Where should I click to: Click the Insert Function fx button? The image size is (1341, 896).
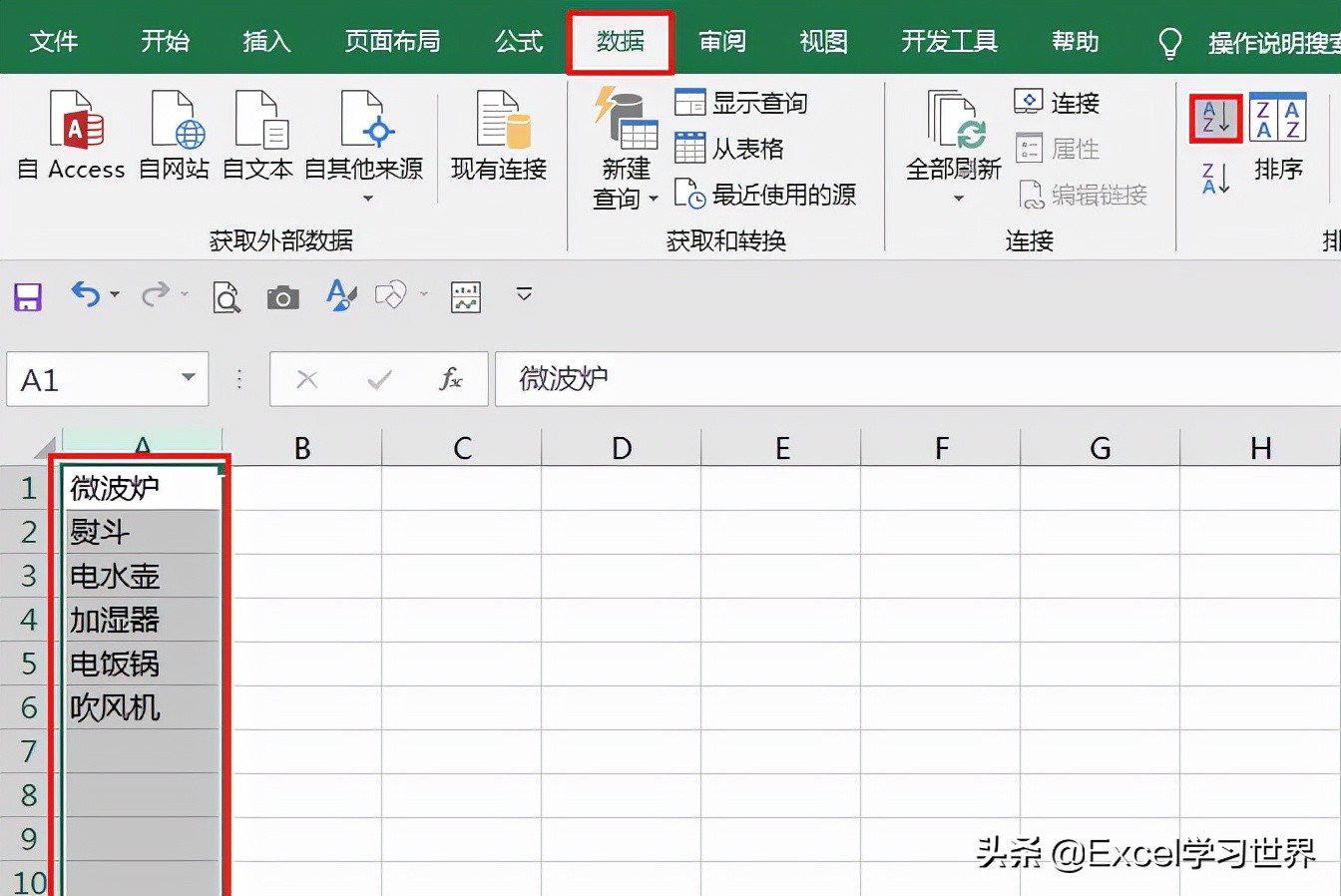pyautogui.click(x=450, y=379)
